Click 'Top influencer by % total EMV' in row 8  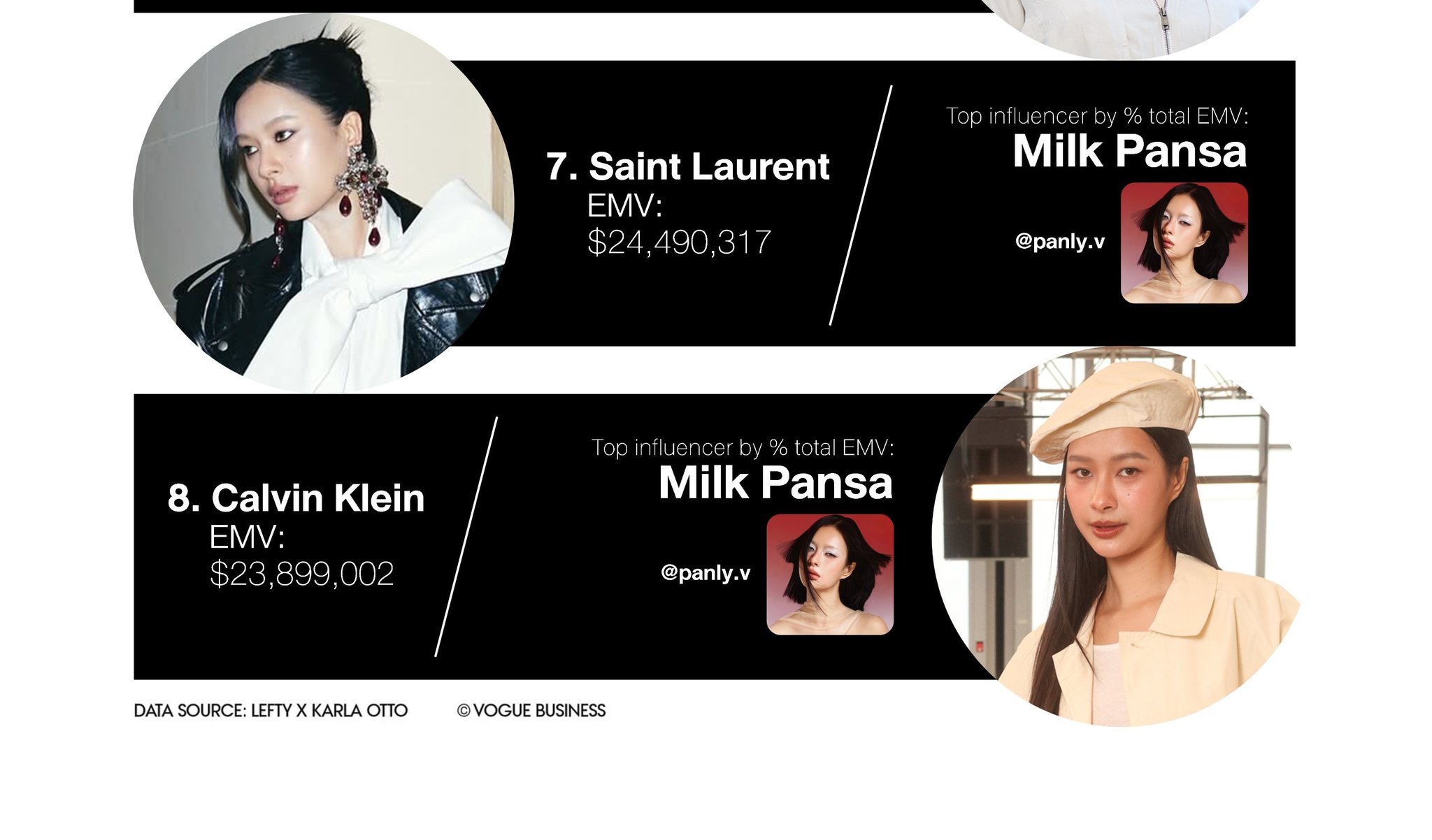tap(743, 447)
